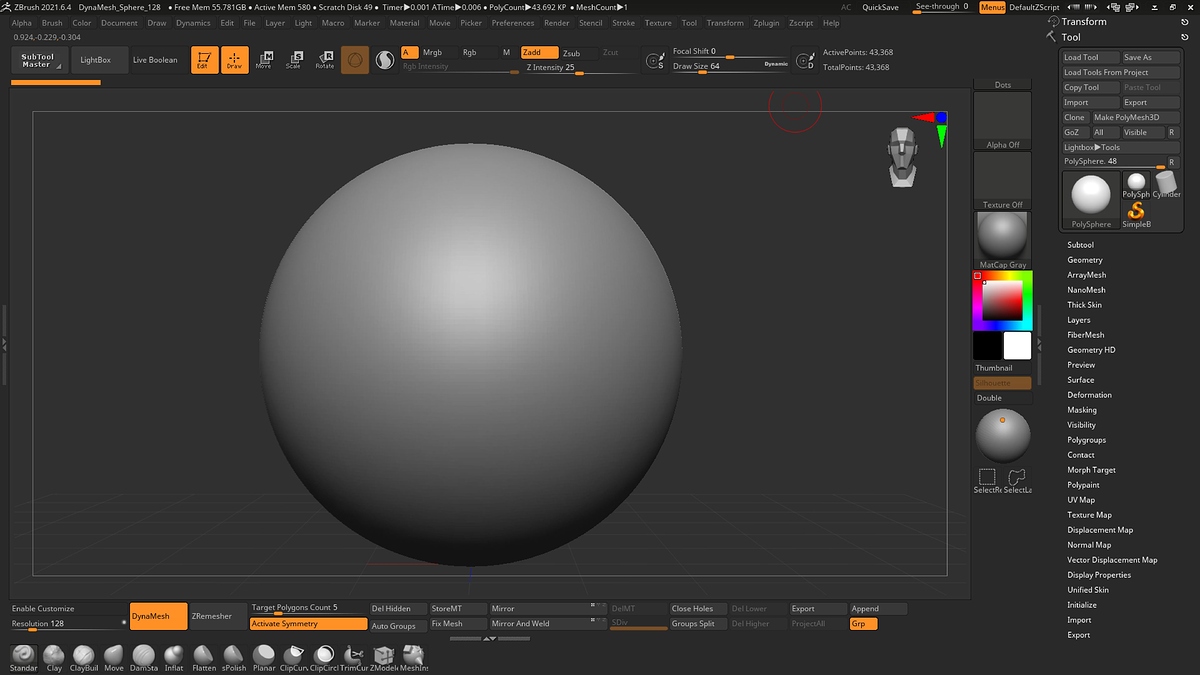This screenshot has width=1200, height=675.
Task: Select the Inflate brush
Action: click(x=174, y=658)
